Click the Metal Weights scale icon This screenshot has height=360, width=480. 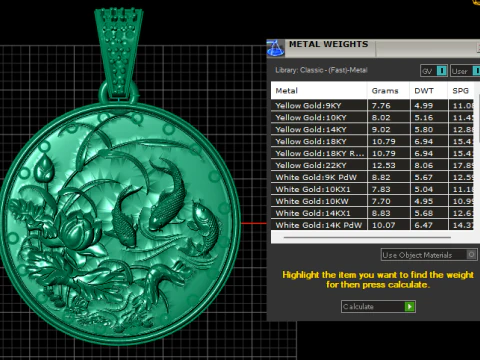pyautogui.click(x=275, y=48)
